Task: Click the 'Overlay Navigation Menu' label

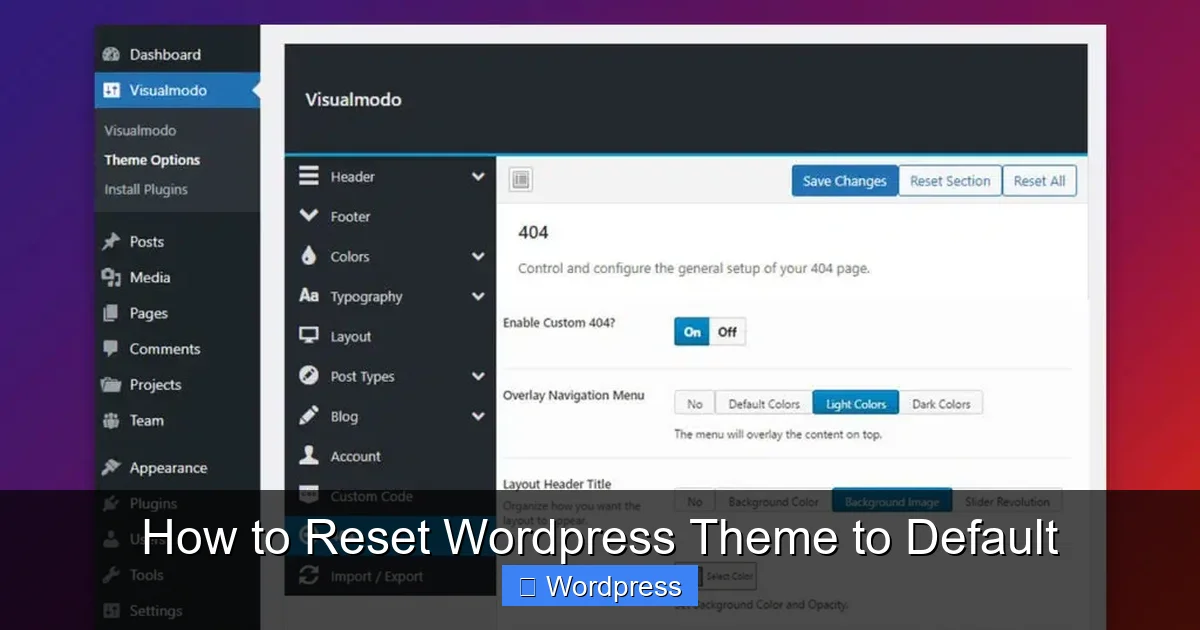Action: [573, 395]
